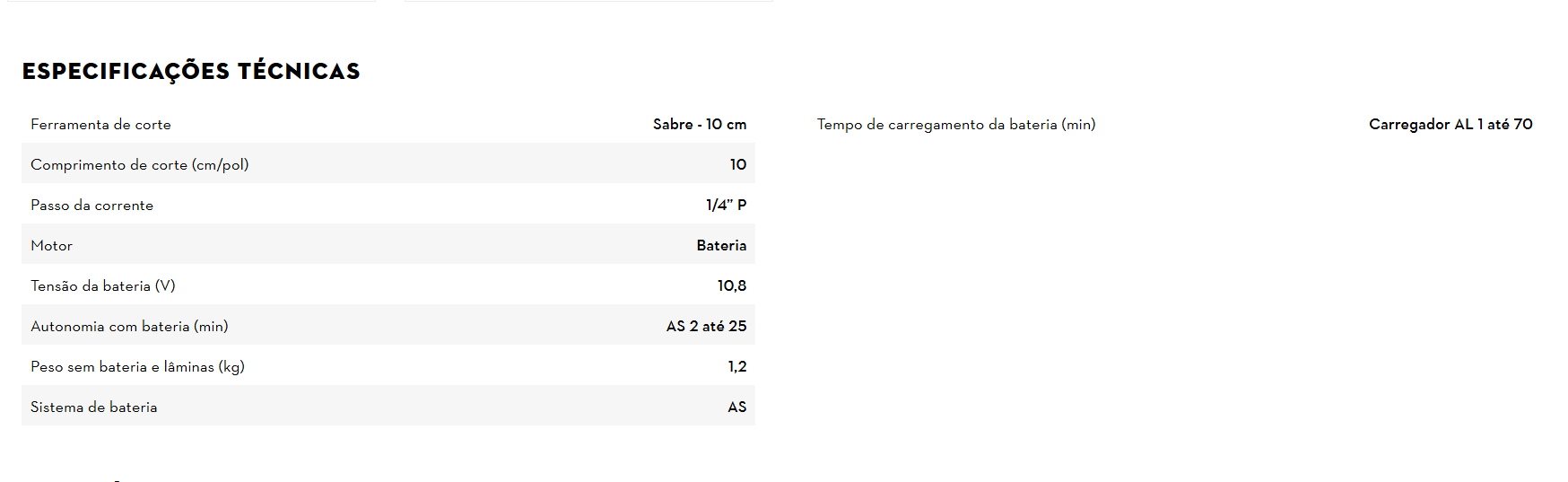Click the cutting length value '10'
The height and width of the screenshot is (482, 1568).
[737, 165]
